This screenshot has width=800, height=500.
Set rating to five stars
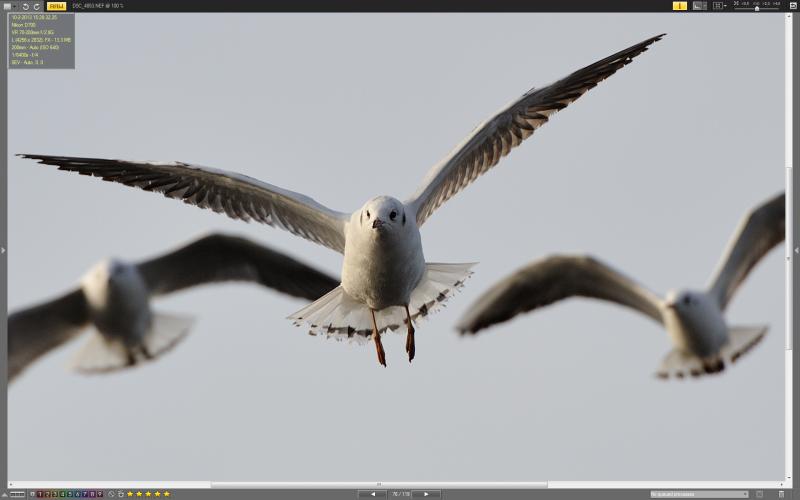pyautogui.click(x=166, y=494)
